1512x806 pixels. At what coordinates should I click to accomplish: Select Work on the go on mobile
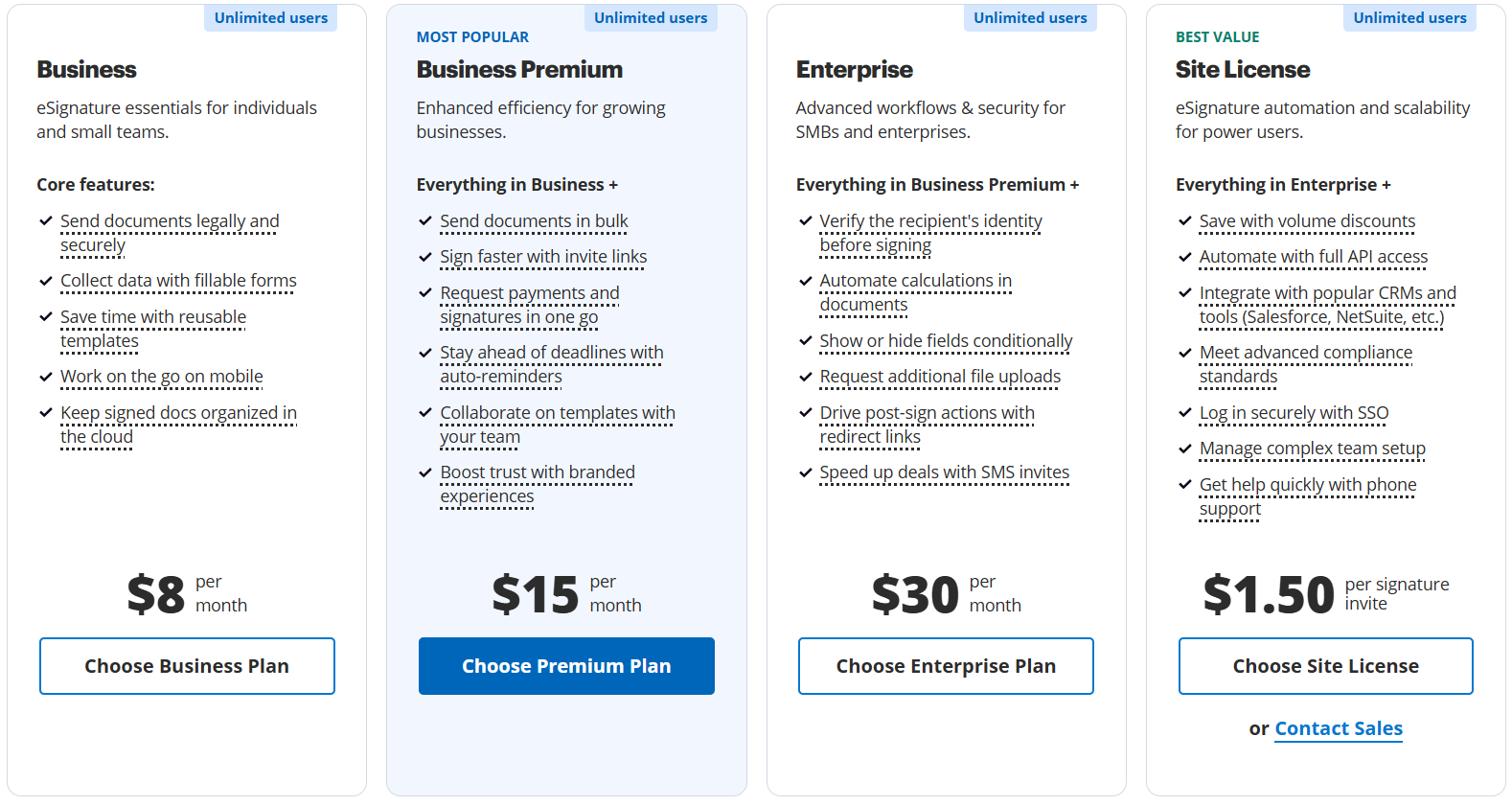pyautogui.click(x=161, y=377)
